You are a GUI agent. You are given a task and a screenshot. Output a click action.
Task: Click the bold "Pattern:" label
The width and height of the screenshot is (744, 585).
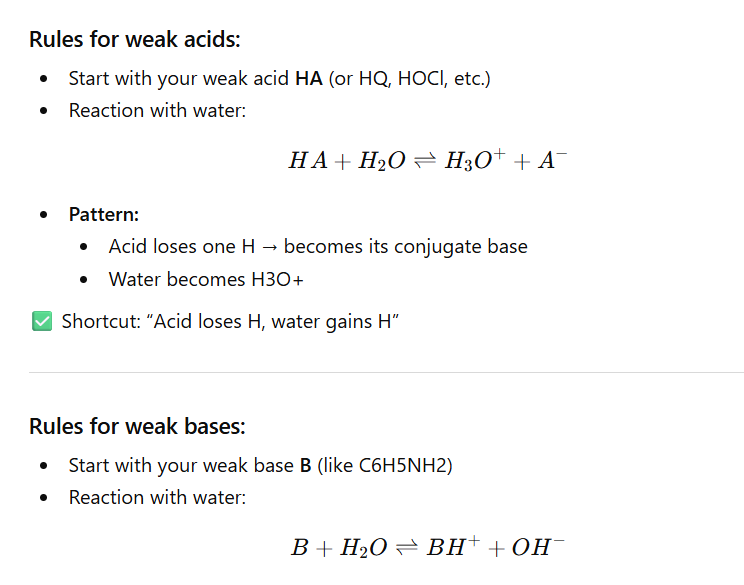pos(104,214)
